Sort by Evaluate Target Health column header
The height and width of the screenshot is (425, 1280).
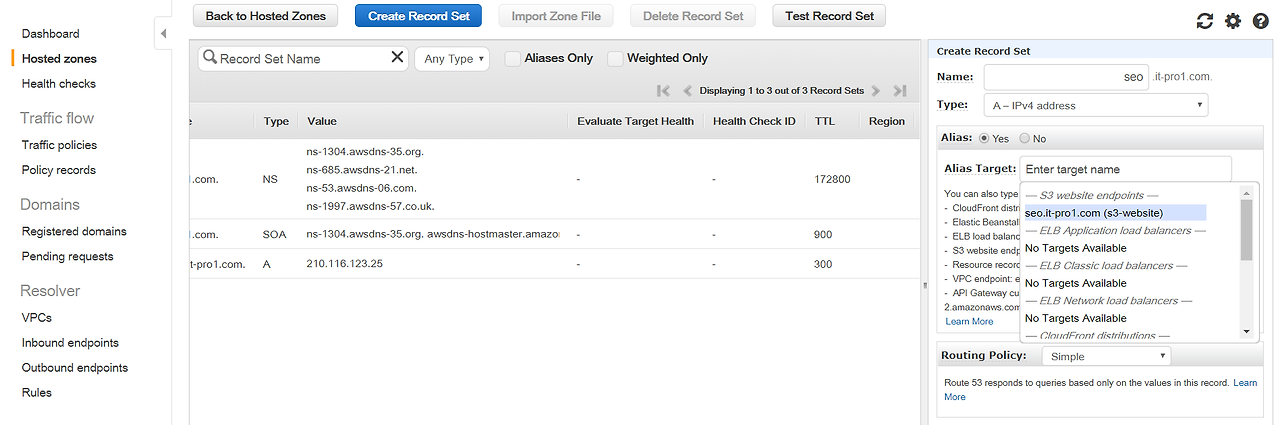pyautogui.click(x=636, y=121)
